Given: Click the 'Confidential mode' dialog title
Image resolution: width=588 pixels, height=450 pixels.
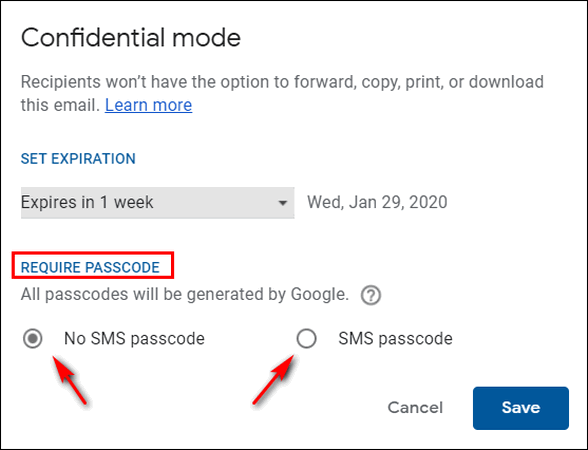Looking at the screenshot, I should tap(130, 38).
